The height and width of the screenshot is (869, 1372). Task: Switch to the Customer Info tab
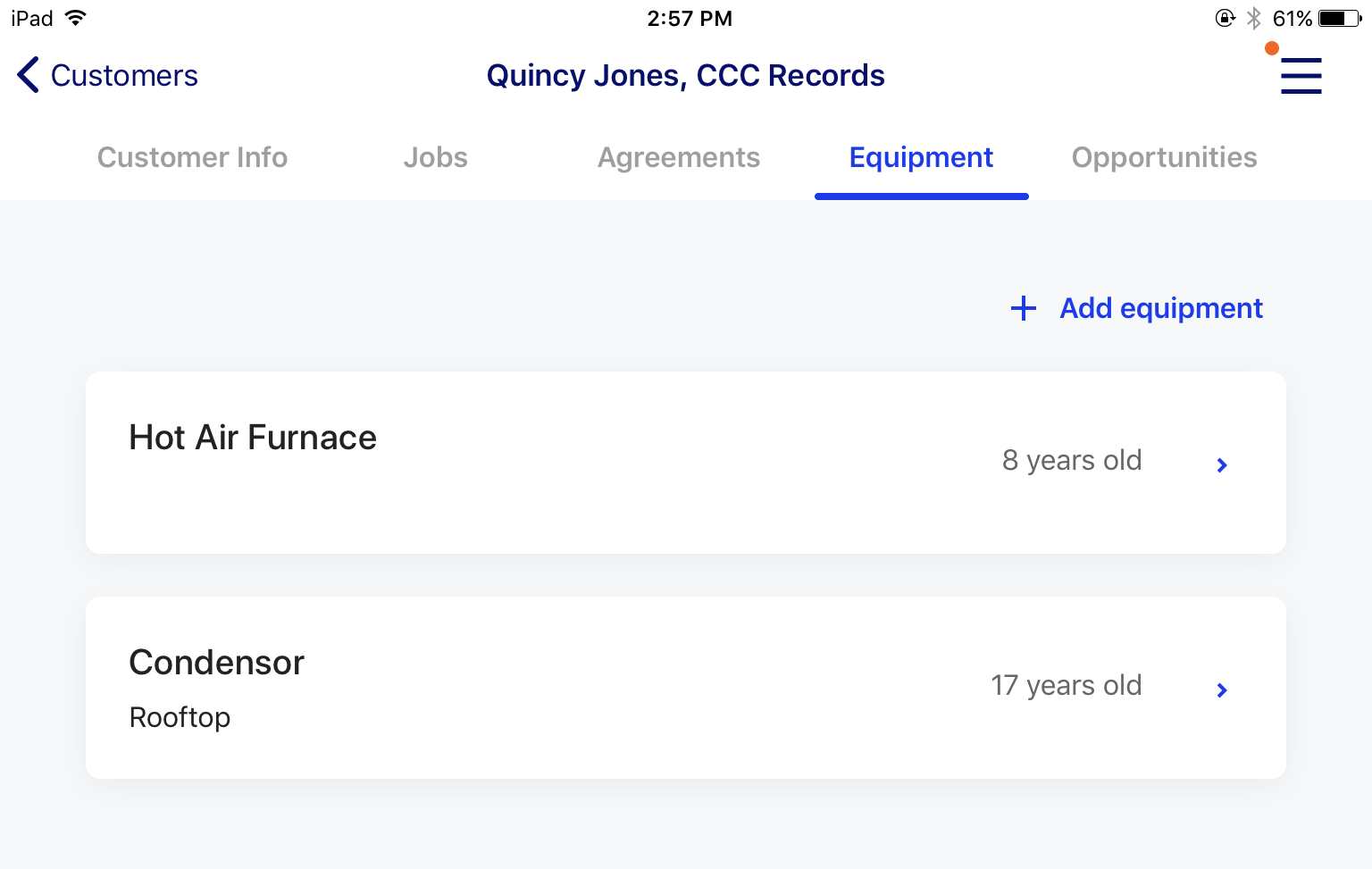tap(192, 157)
